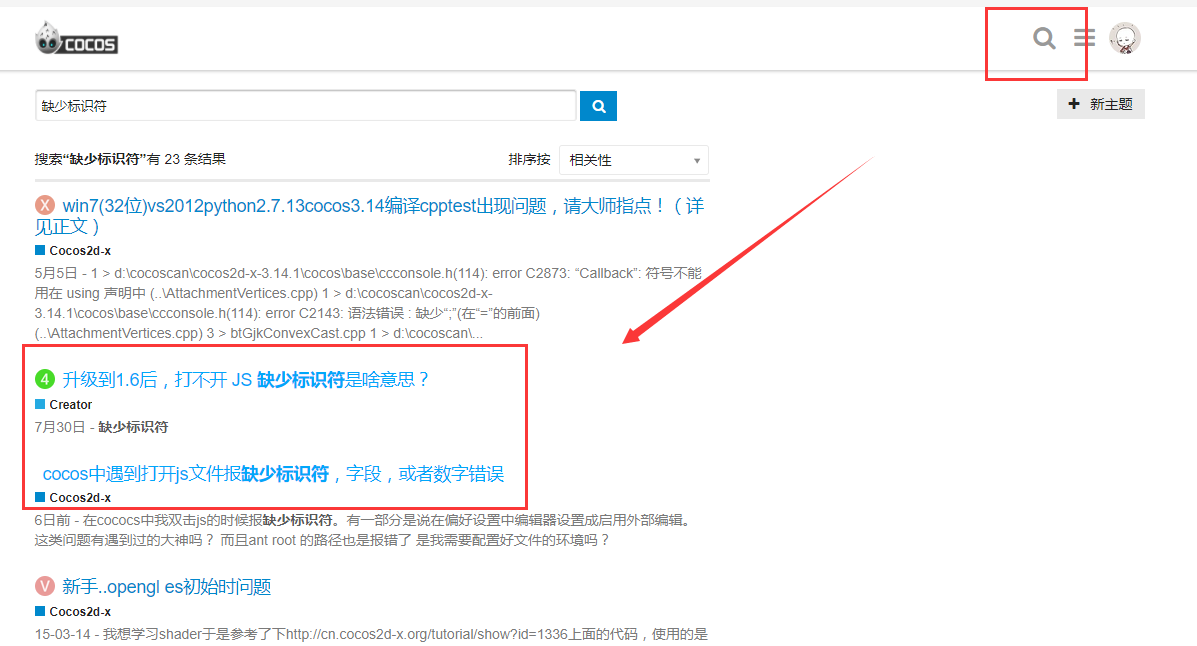Screen dimensions: 1197x646
Task: Click Cocos2d-x category under 新手 topic
Action: (73, 612)
